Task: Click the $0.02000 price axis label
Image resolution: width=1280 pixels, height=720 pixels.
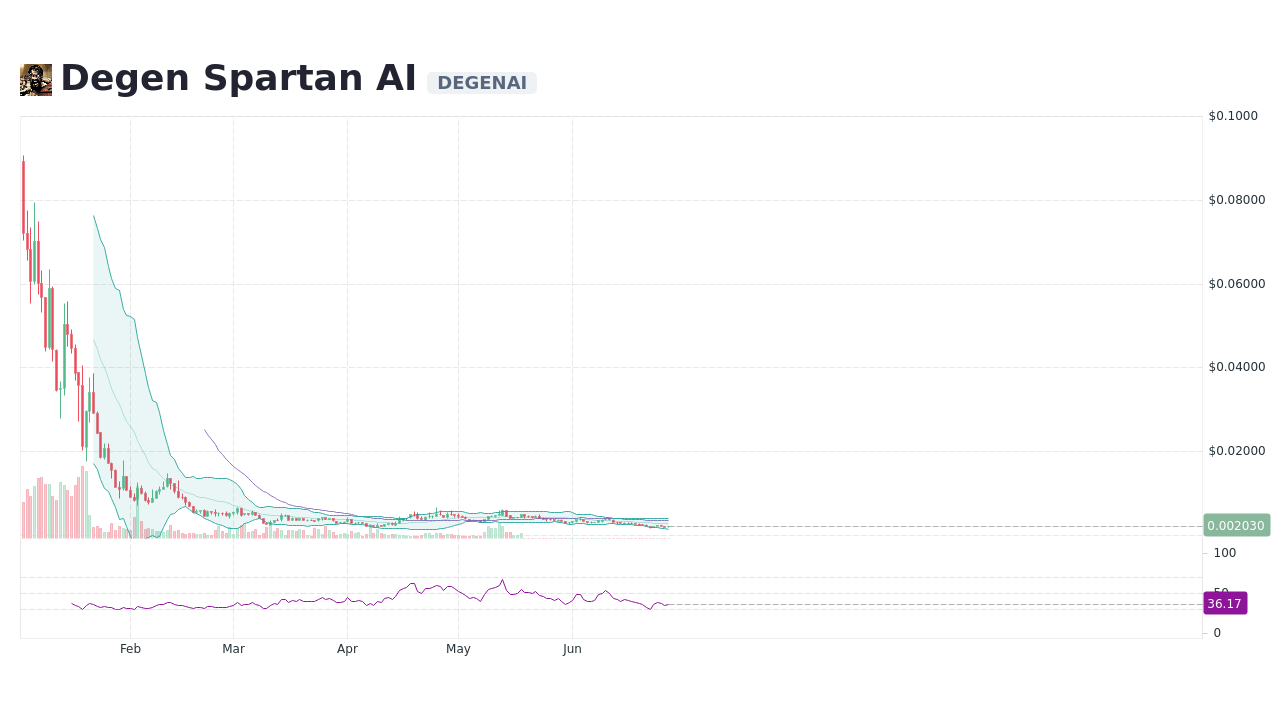Action: pyautogui.click(x=1237, y=450)
